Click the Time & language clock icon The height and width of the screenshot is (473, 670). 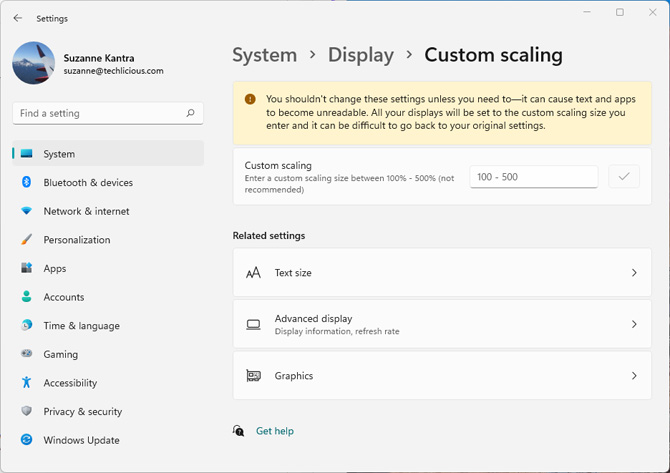click(x=26, y=325)
